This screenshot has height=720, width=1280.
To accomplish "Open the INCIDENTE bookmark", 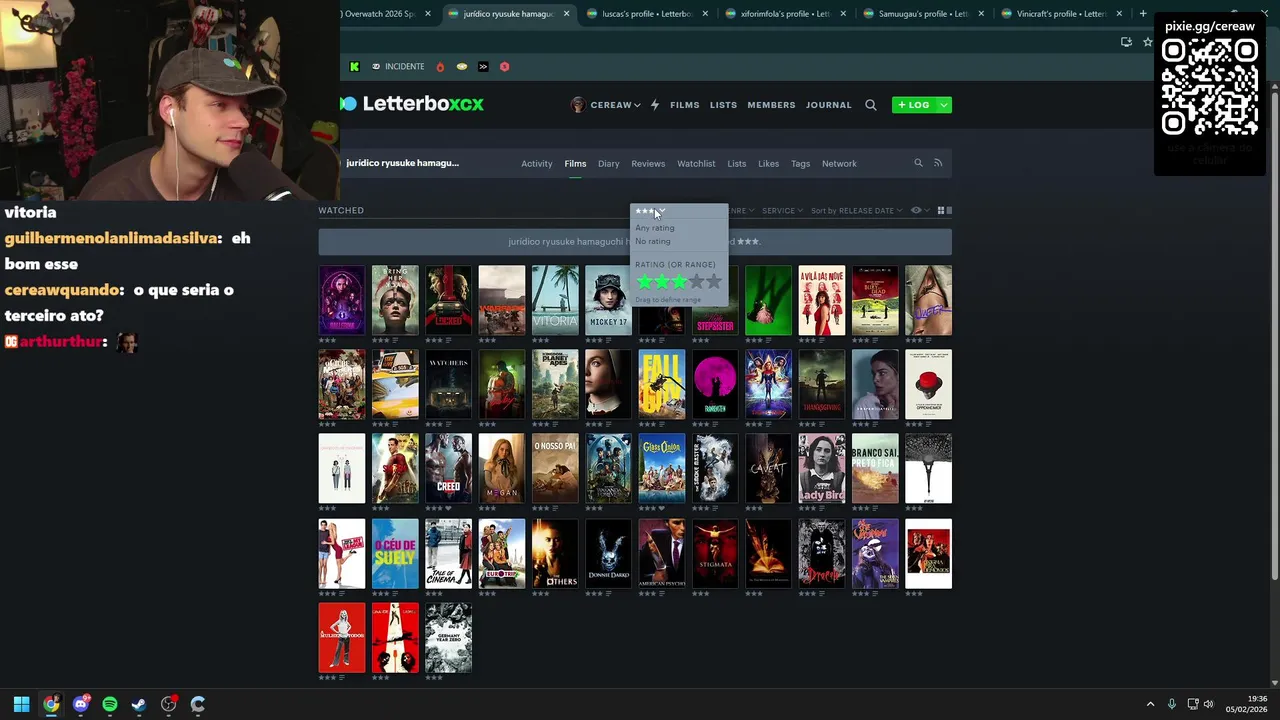I will 398,67.
